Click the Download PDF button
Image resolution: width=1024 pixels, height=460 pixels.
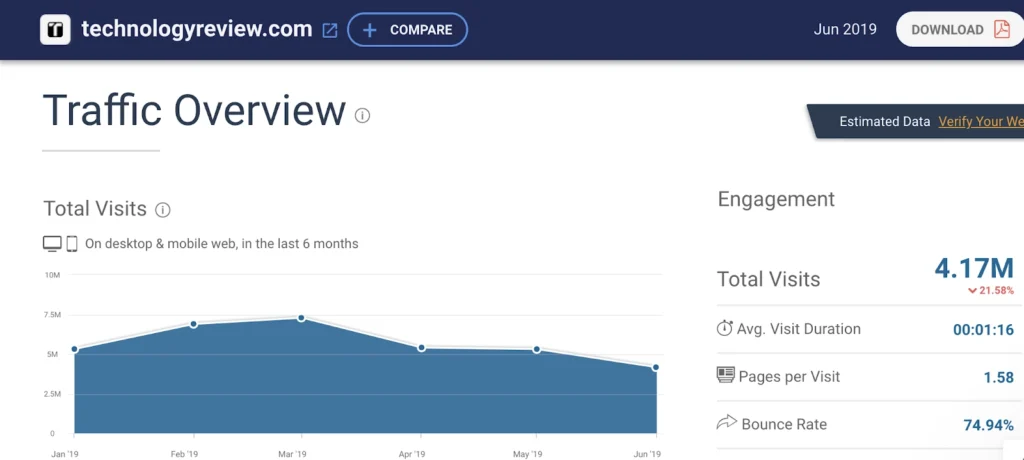959,29
